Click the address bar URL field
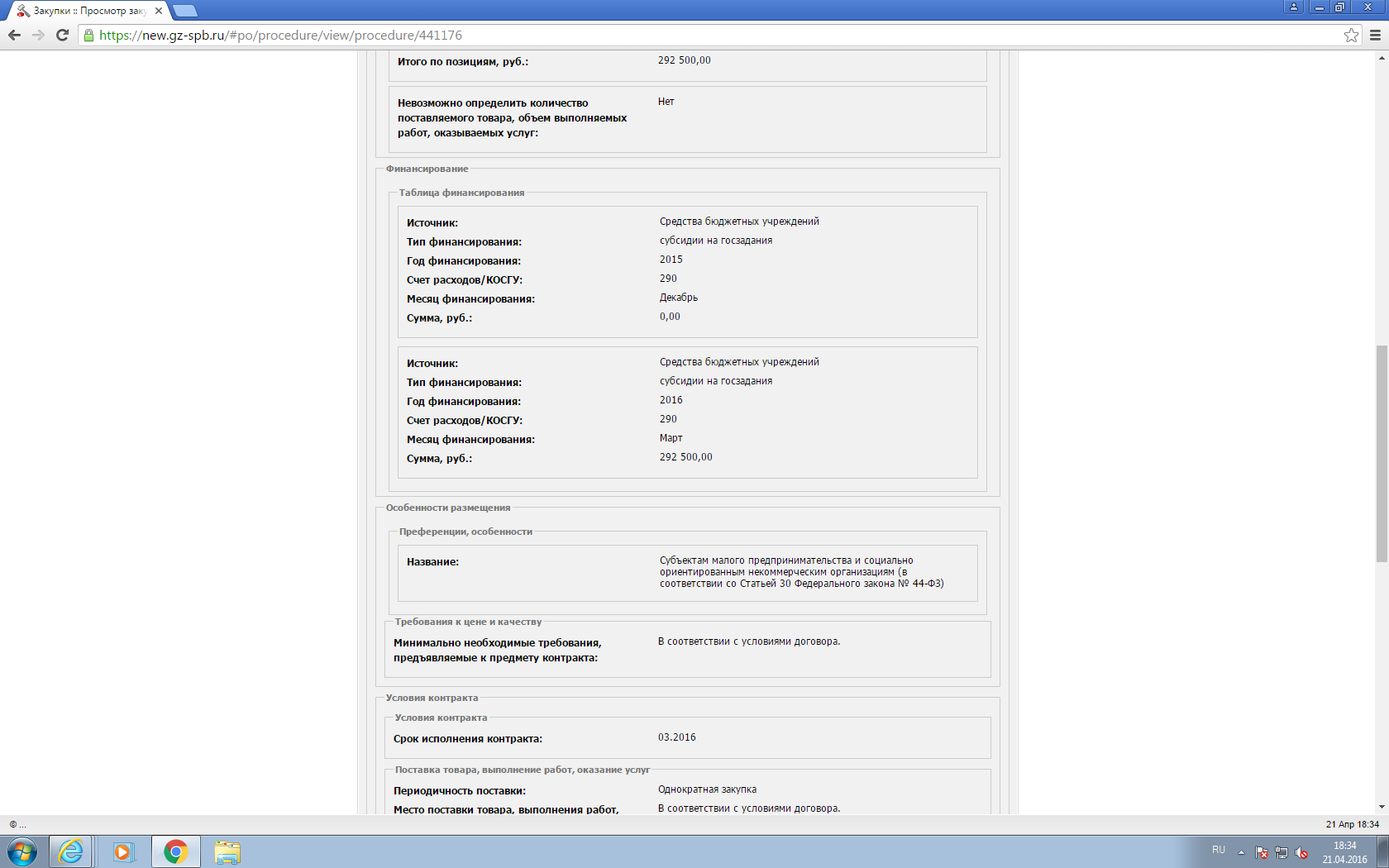The height and width of the screenshot is (868, 1389). [711, 35]
